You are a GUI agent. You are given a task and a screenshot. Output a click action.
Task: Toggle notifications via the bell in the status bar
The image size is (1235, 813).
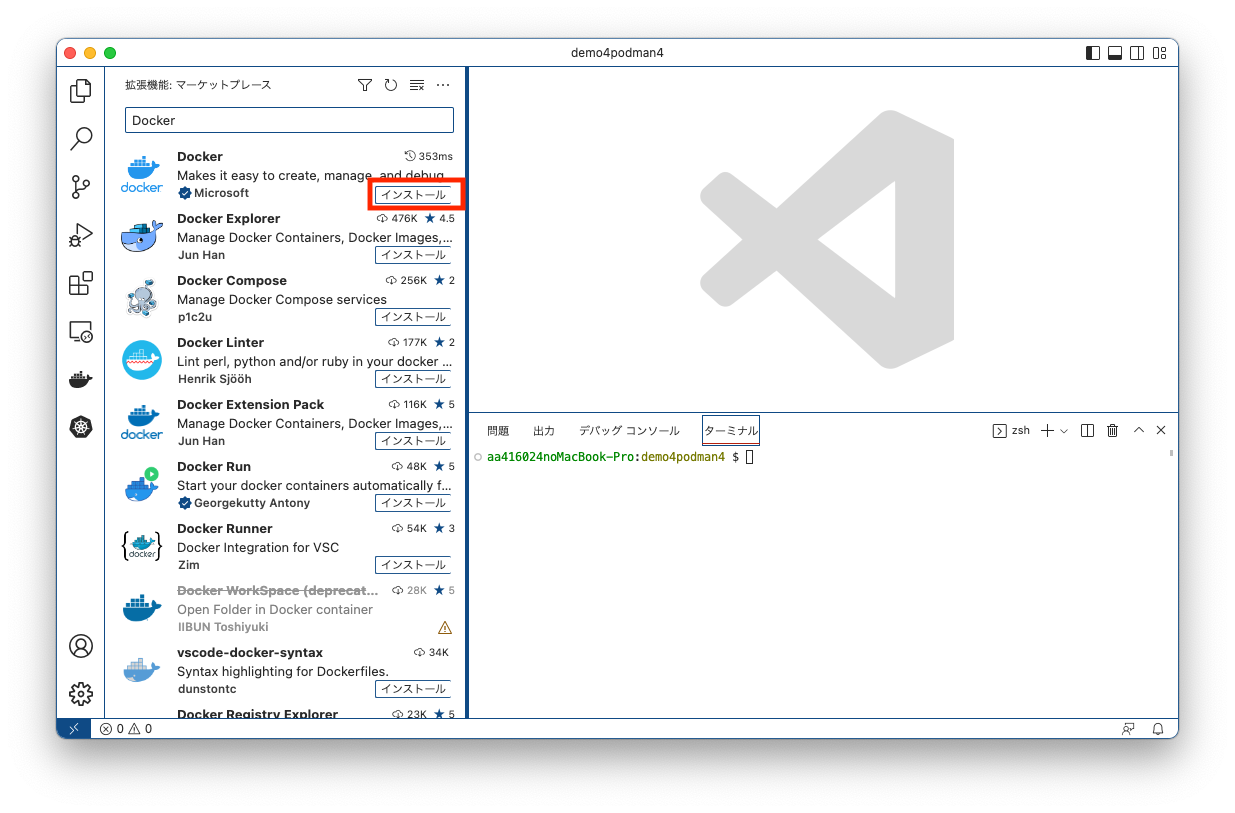(1158, 728)
